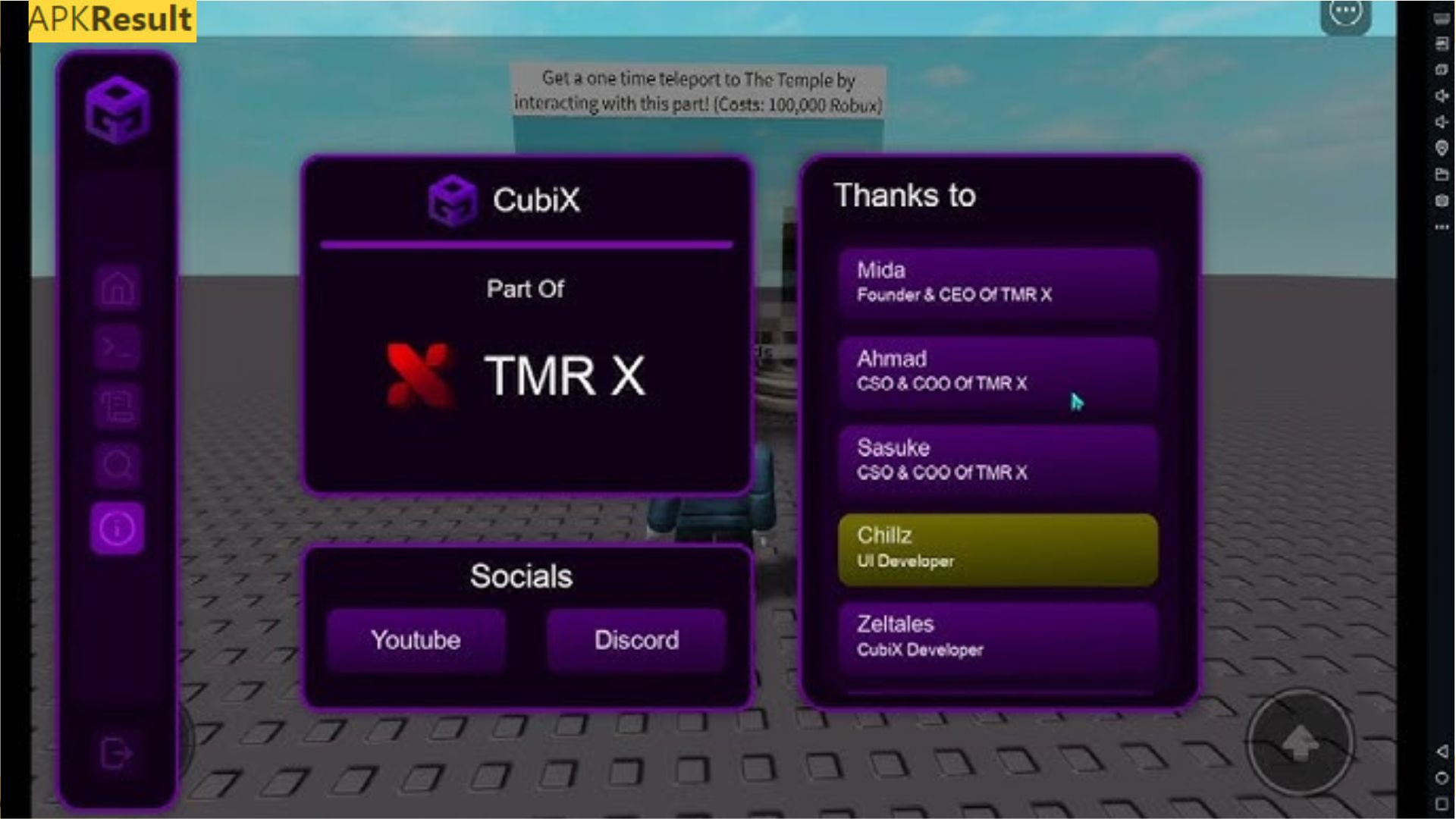1456x819 pixels.
Task: Click the TMR X logo panel
Action: [x=525, y=375]
